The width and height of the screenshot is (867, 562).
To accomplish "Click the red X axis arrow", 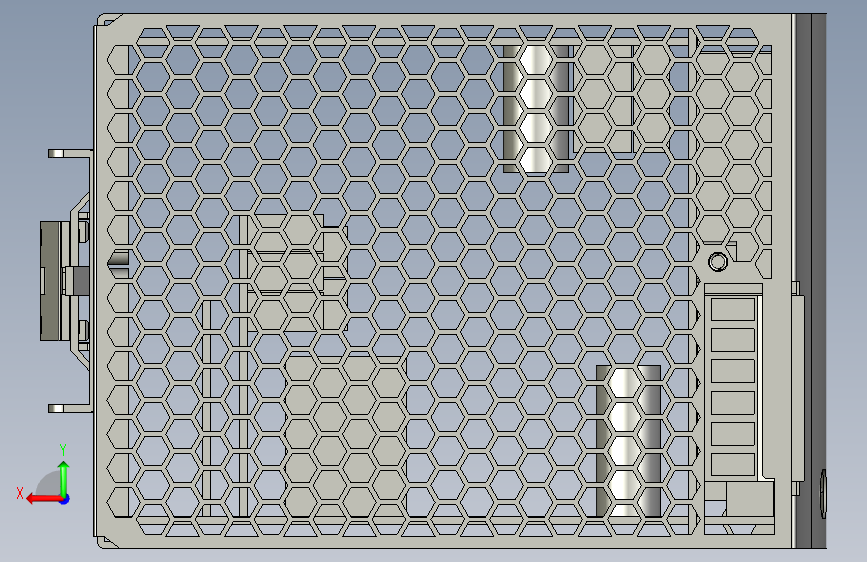I will (43, 499).
